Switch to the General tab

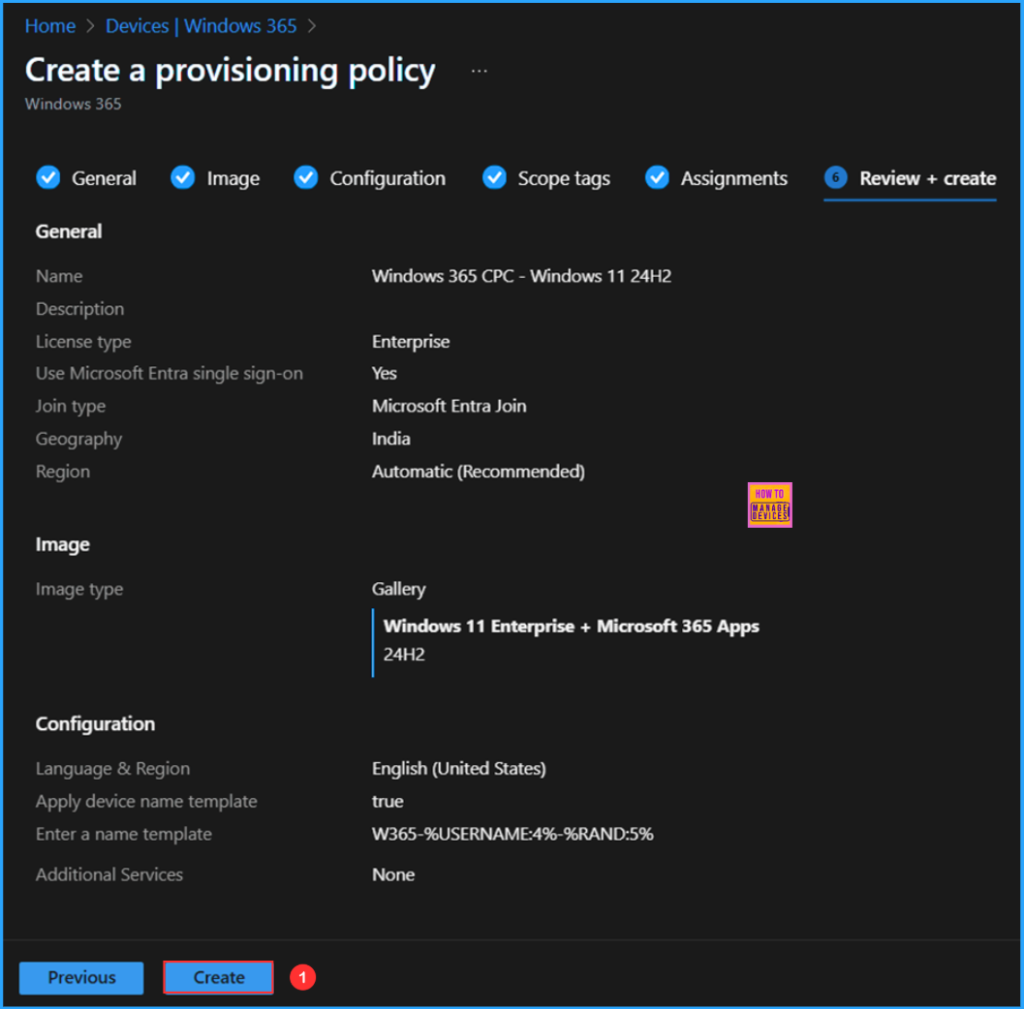pyautogui.click(x=104, y=178)
